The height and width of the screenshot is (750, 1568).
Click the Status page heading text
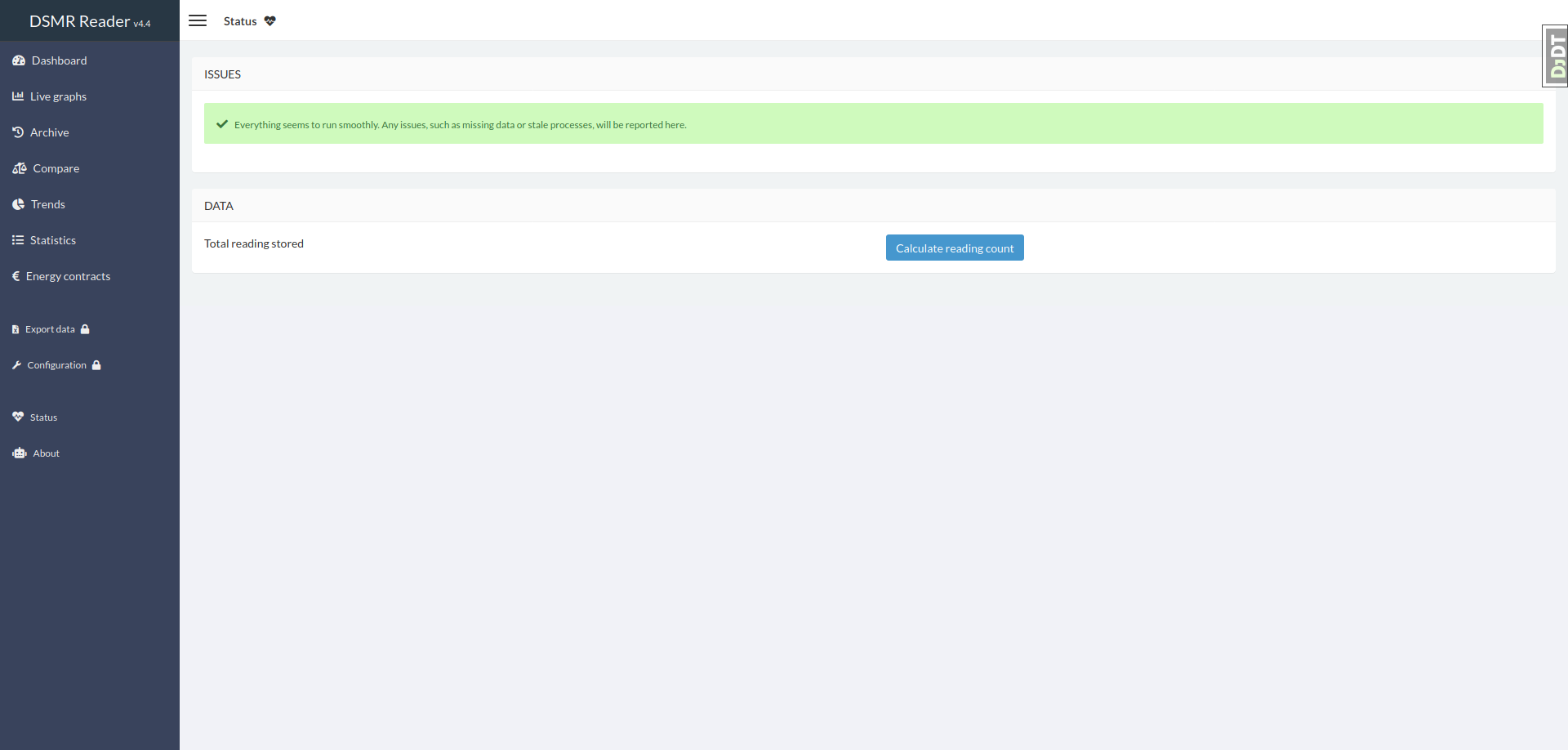click(240, 21)
